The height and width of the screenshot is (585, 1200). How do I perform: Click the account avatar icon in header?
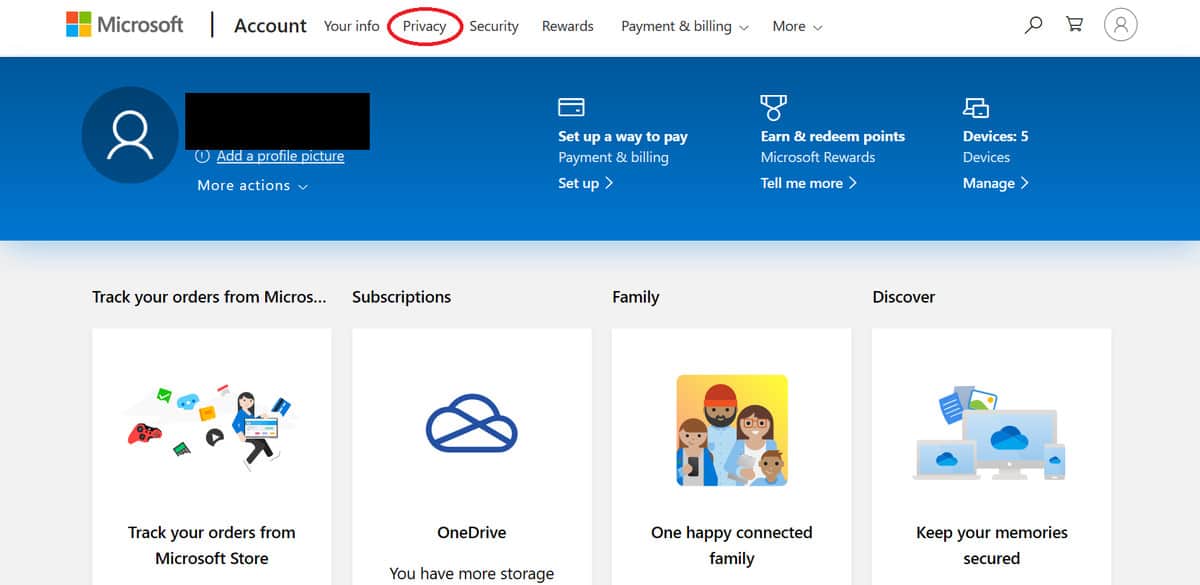[x=1121, y=26]
